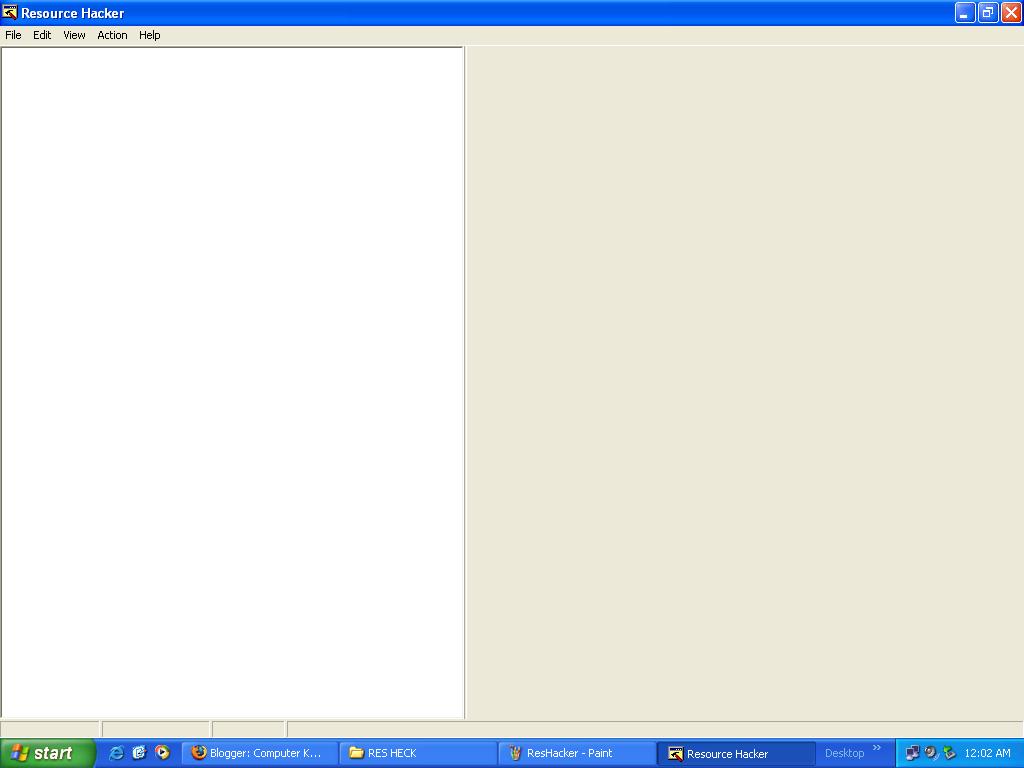Switch to RES HECK folder window
The width and height of the screenshot is (1024, 768).
pos(418,753)
